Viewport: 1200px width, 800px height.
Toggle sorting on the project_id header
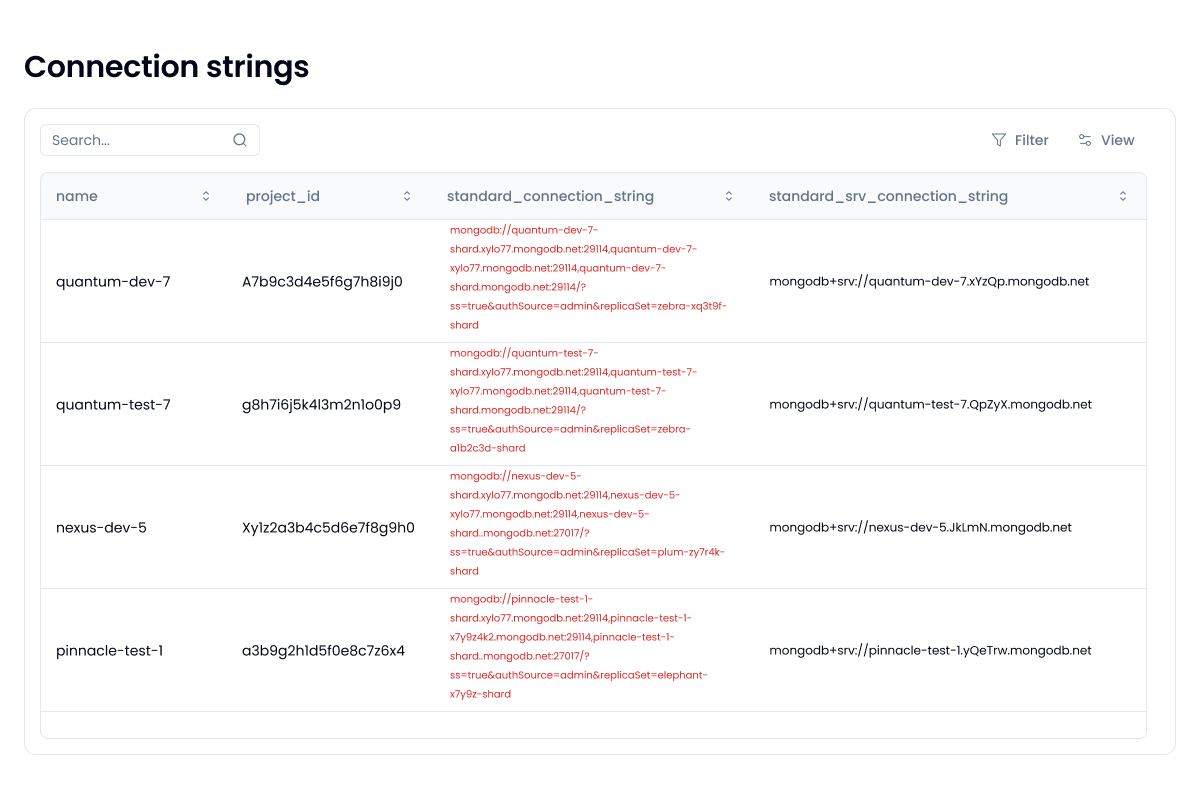coord(283,196)
